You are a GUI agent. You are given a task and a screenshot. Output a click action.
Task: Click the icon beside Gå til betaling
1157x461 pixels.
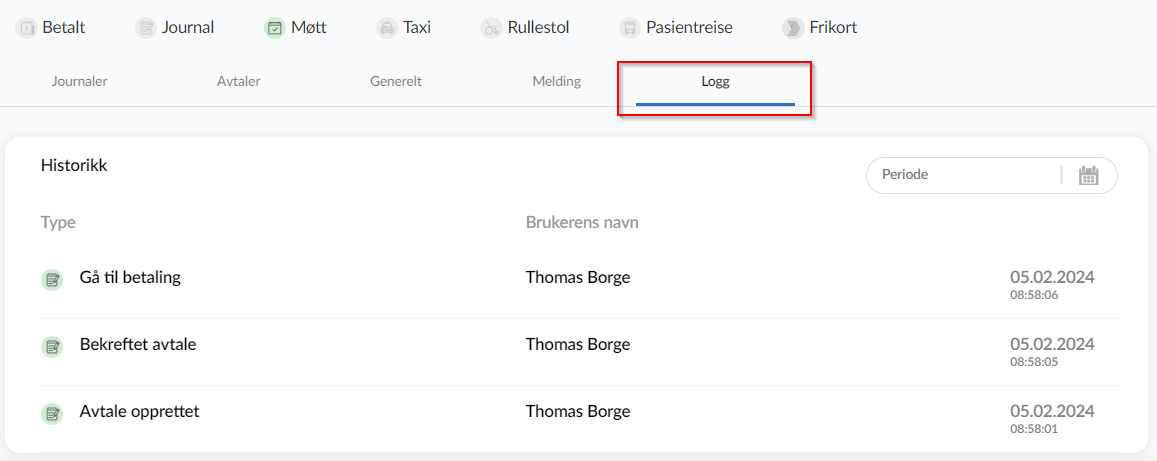coord(52,280)
